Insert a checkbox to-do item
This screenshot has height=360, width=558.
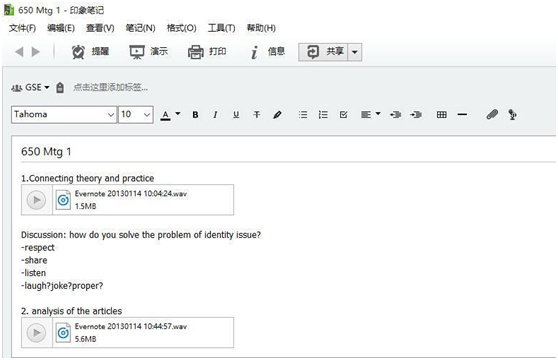(343, 115)
